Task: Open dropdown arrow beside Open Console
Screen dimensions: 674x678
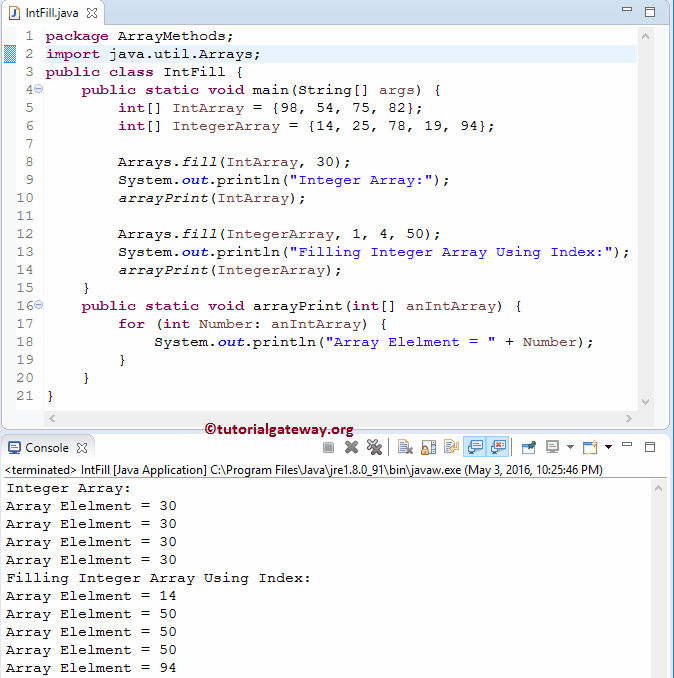Action: point(607,447)
